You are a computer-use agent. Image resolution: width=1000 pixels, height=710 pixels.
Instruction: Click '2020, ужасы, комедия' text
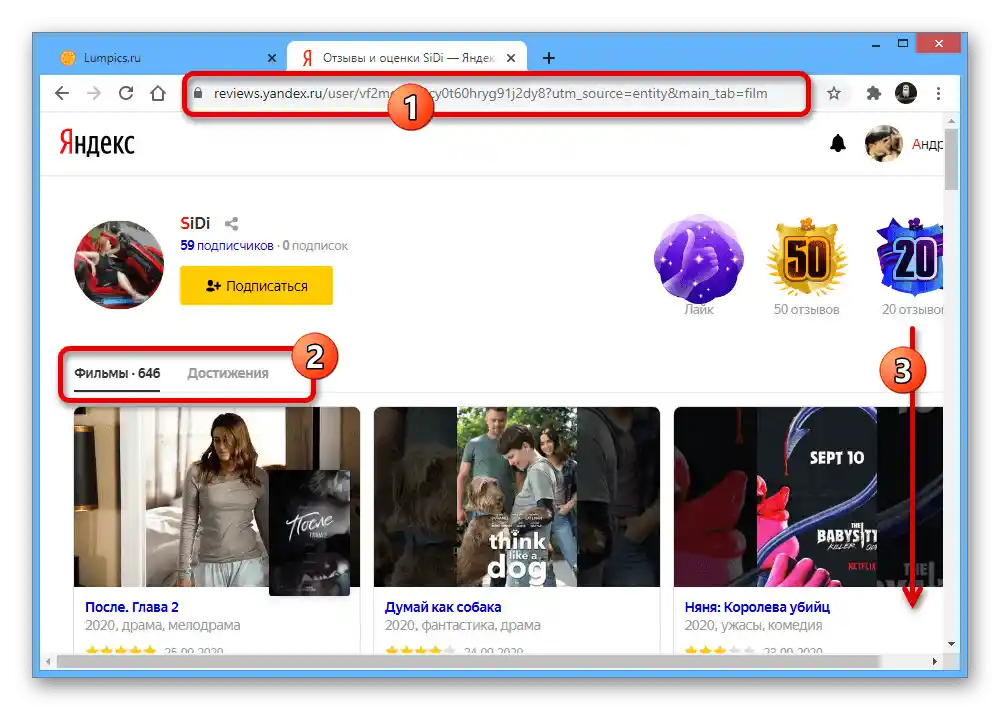(753, 625)
